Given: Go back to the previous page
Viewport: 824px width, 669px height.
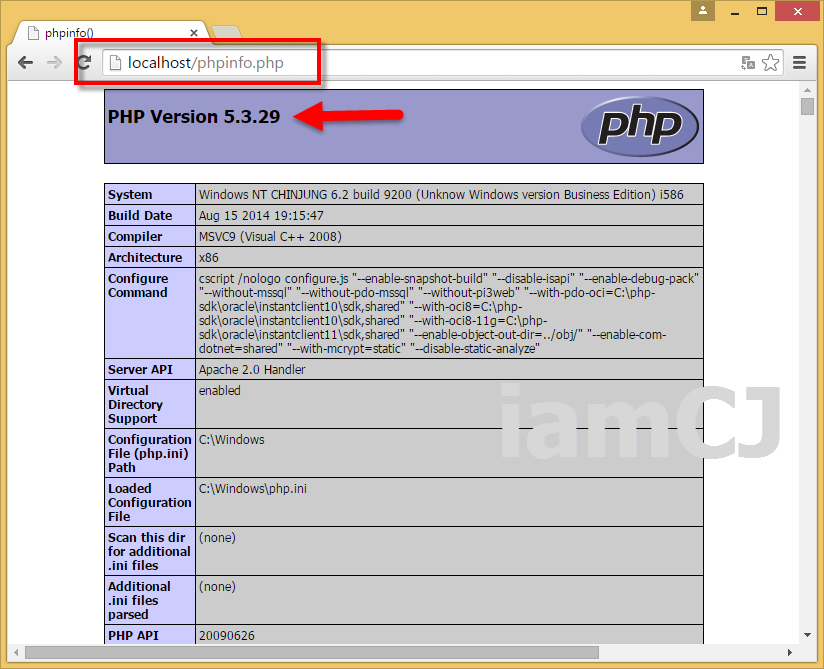Looking at the screenshot, I should (25, 63).
